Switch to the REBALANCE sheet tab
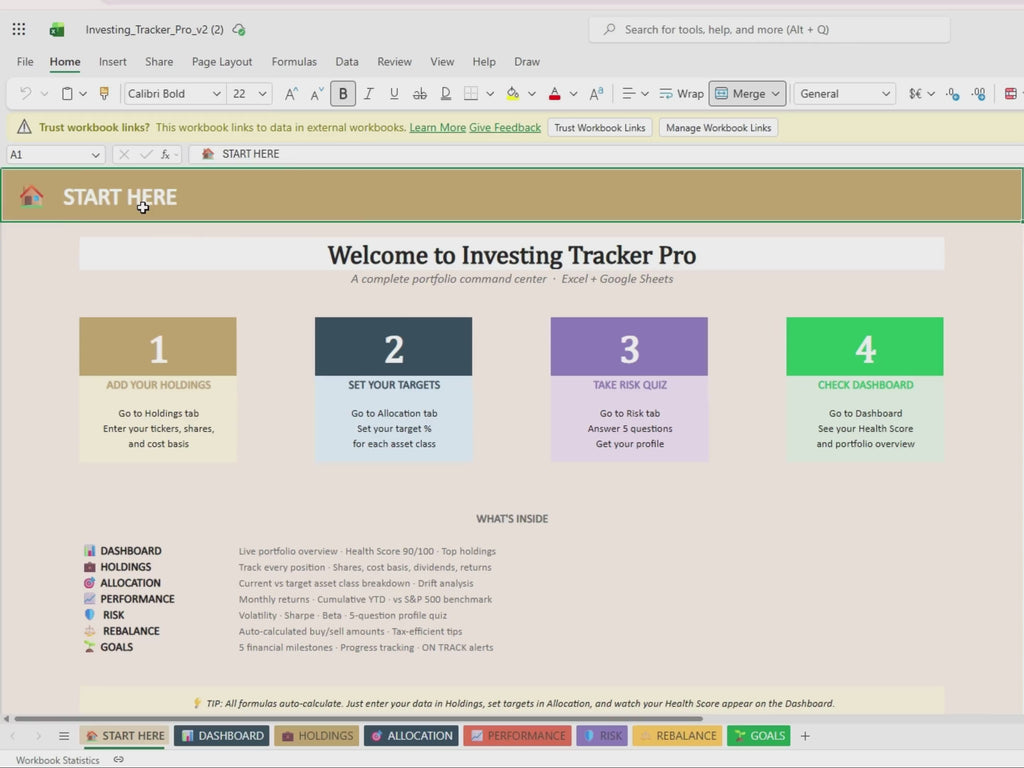This screenshot has width=1024, height=768. click(x=677, y=735)
